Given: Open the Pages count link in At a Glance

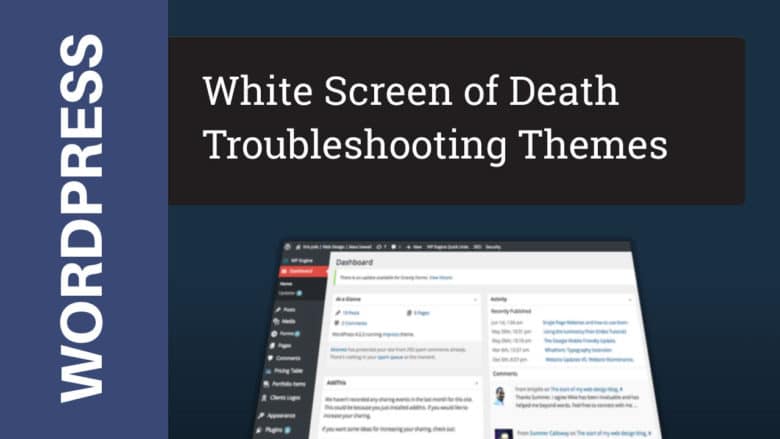Looking at the screenshot, I should (422, 313).
